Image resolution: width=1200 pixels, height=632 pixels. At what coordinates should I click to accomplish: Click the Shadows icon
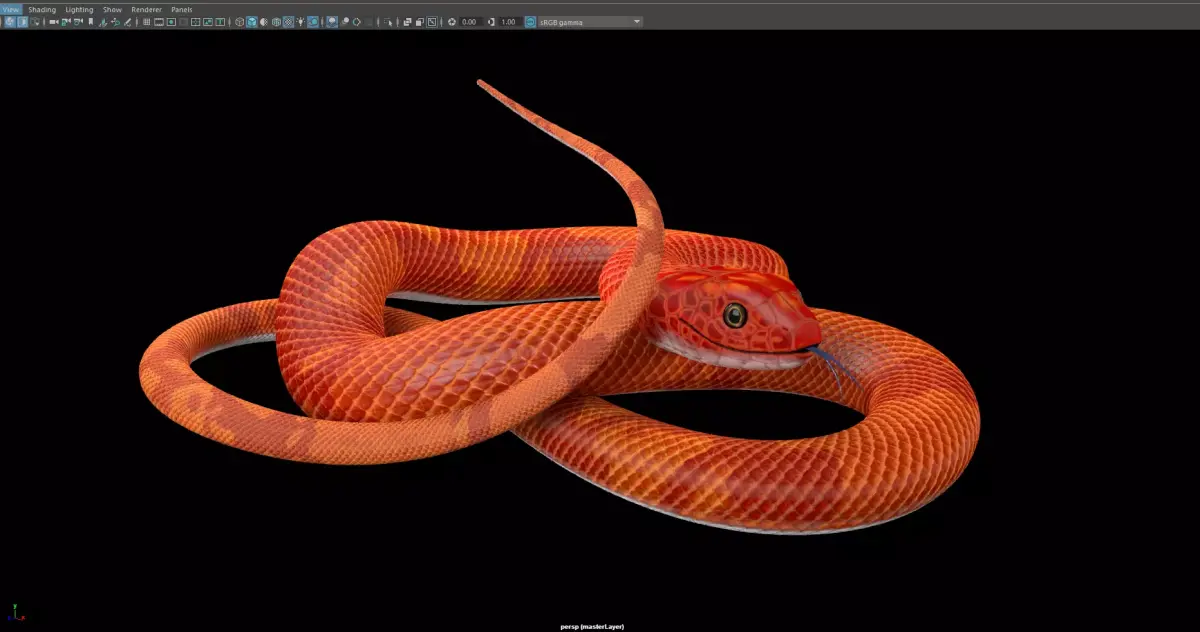(313, 22)
